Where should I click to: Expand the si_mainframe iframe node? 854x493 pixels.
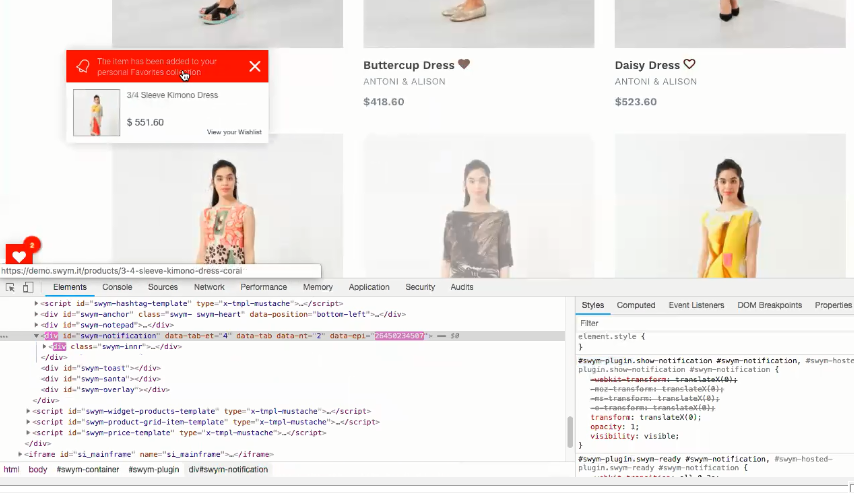coord(20,454)
